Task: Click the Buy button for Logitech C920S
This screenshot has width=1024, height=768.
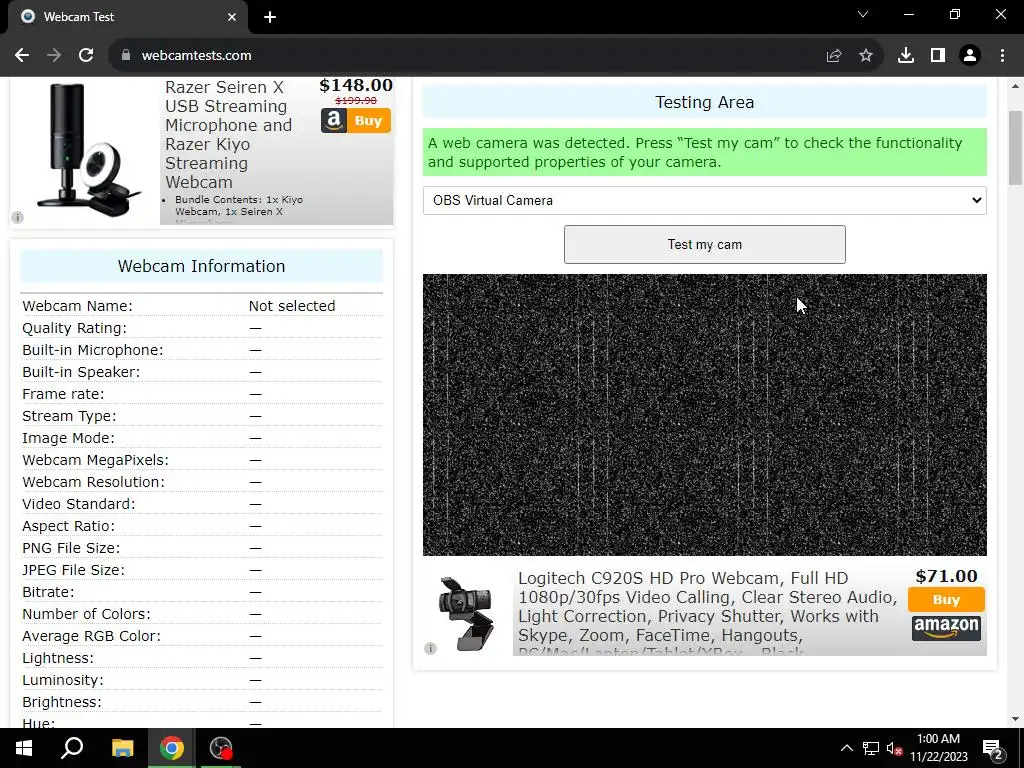Action: tap(946, 600)
